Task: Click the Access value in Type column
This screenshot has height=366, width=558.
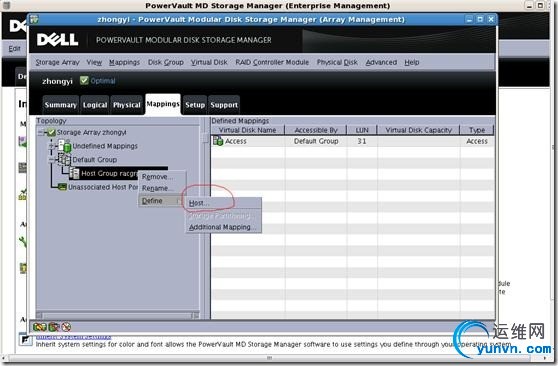Action: (477, 141)
